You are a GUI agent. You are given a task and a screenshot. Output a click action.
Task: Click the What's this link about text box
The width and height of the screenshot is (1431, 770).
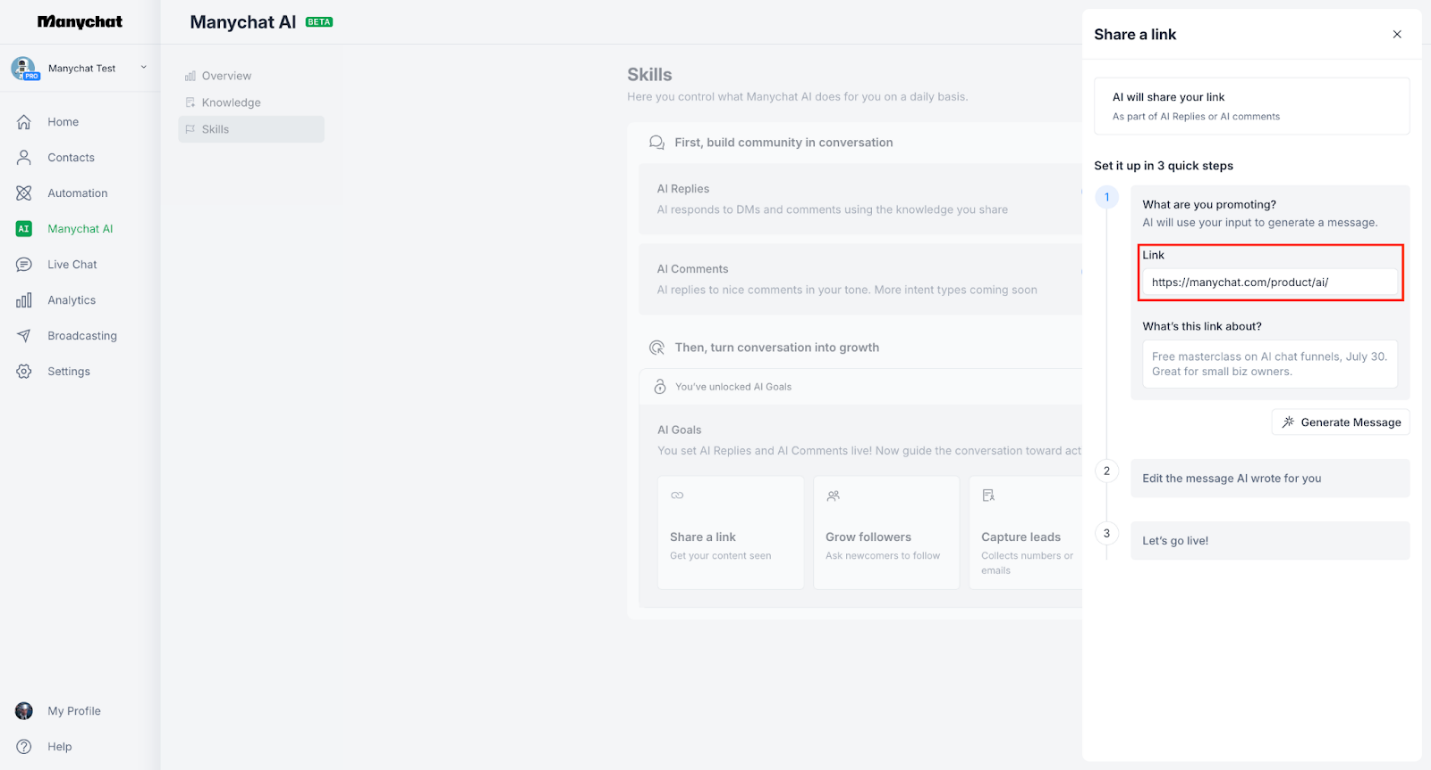(1269, 363)
